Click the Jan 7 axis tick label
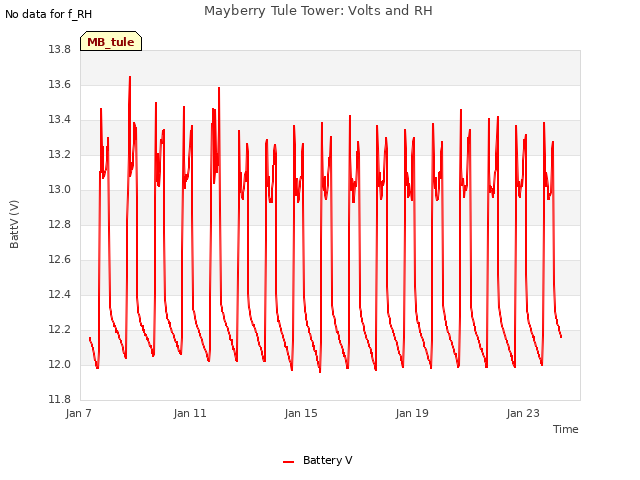 coord(78,413)
